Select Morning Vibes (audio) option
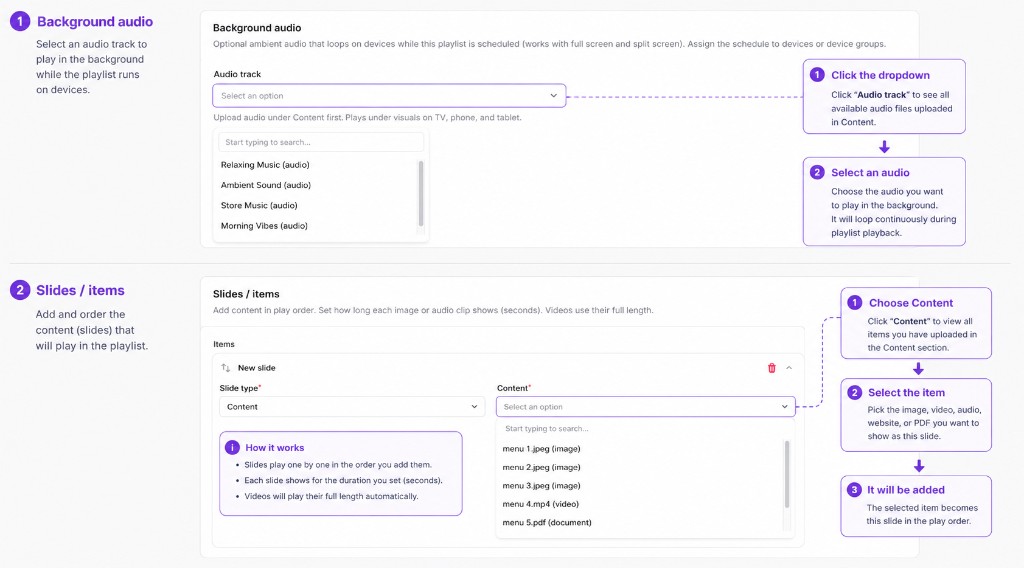This screenshot has height=568, width=1024. coord(264,225)
